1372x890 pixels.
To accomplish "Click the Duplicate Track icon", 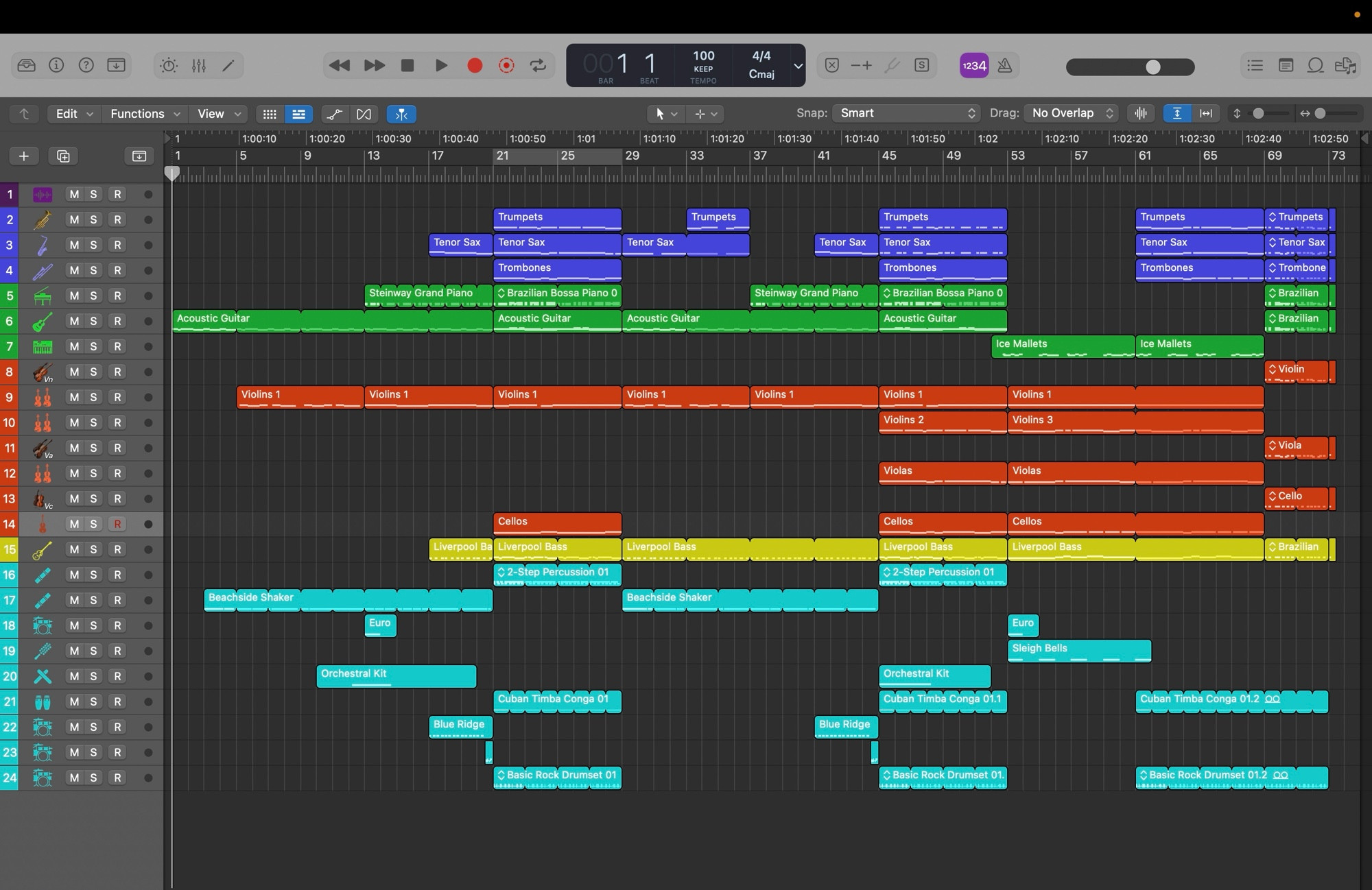I will click(63, 156).
